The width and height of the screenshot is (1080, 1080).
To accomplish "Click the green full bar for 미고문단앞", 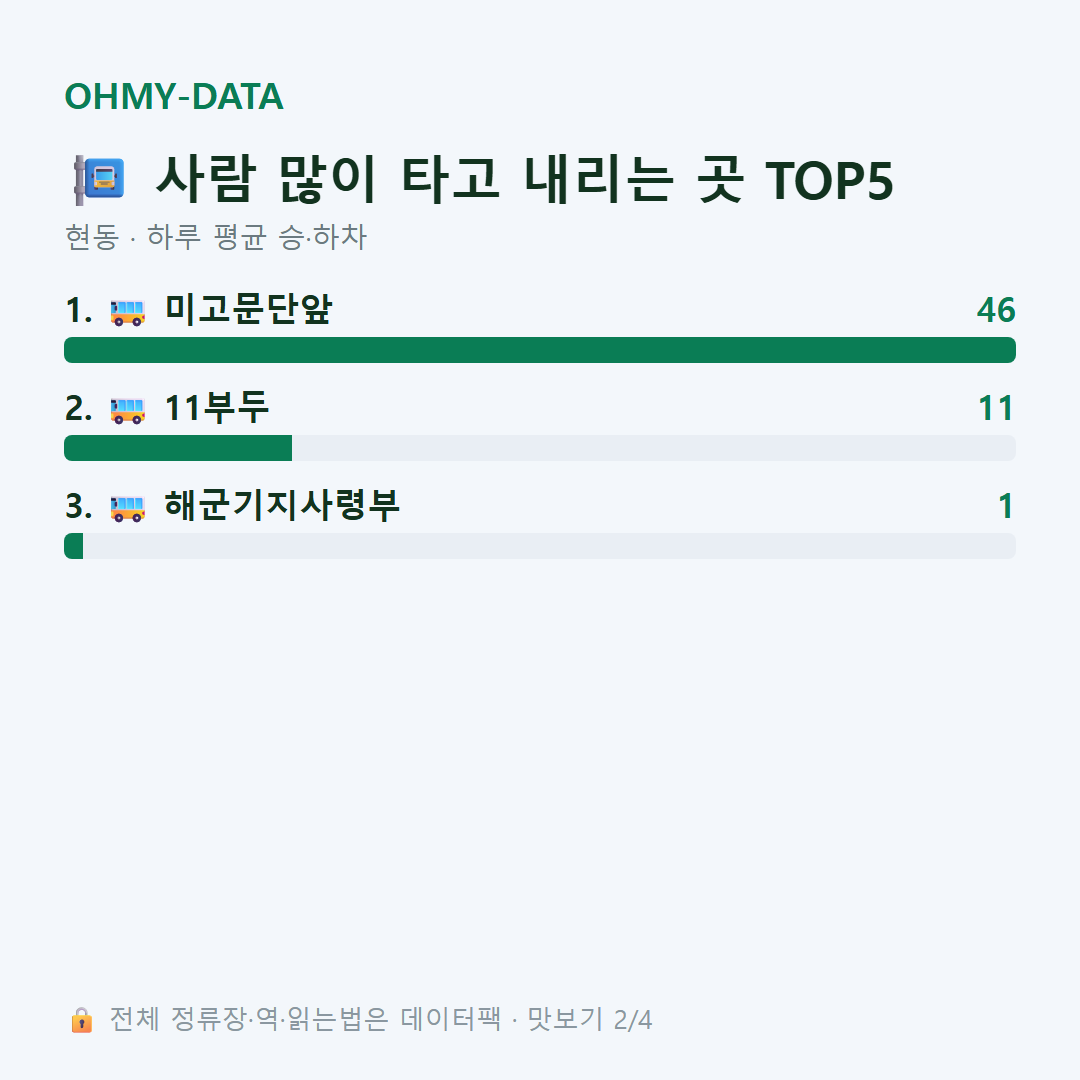I will click(x=540, y=350).
